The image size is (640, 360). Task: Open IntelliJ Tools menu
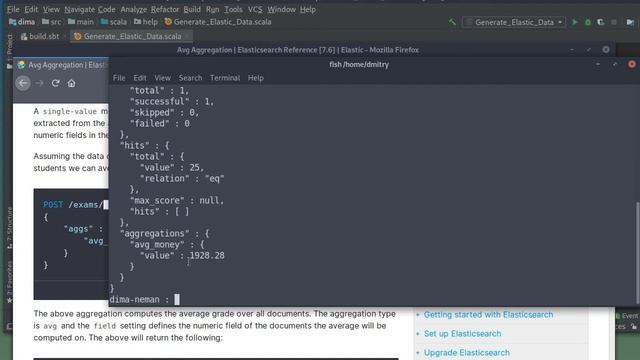pos(233,9)
